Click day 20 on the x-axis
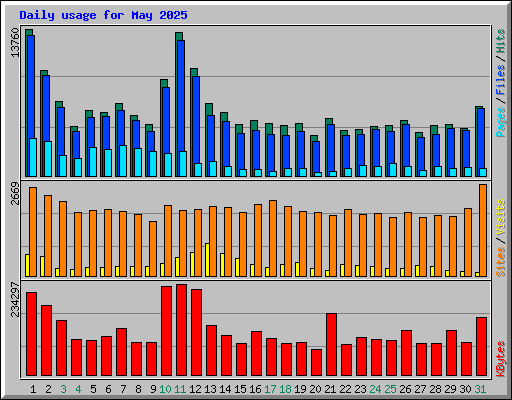This screenshot has height=400, width=512. (x=315, y=389)
